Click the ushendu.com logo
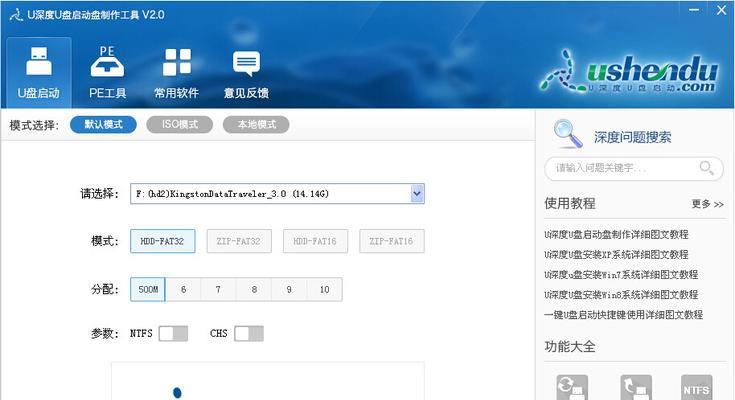 click(x=629, y=71)
